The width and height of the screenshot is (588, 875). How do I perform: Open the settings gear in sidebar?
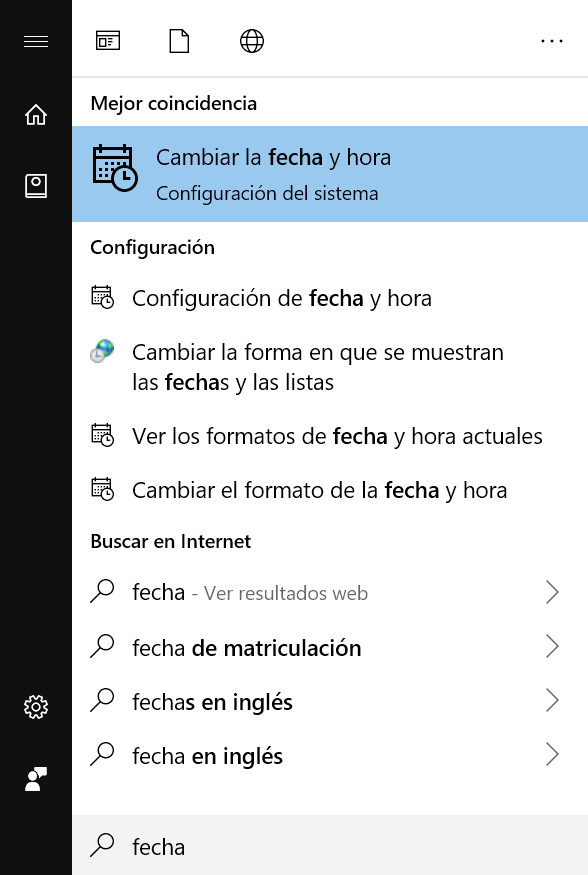[x=36, y=707]
